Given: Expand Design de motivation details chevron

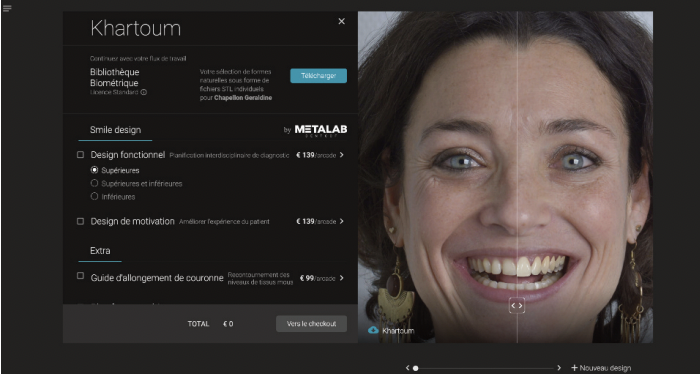Looking at the screenshot, I should 342,221.
